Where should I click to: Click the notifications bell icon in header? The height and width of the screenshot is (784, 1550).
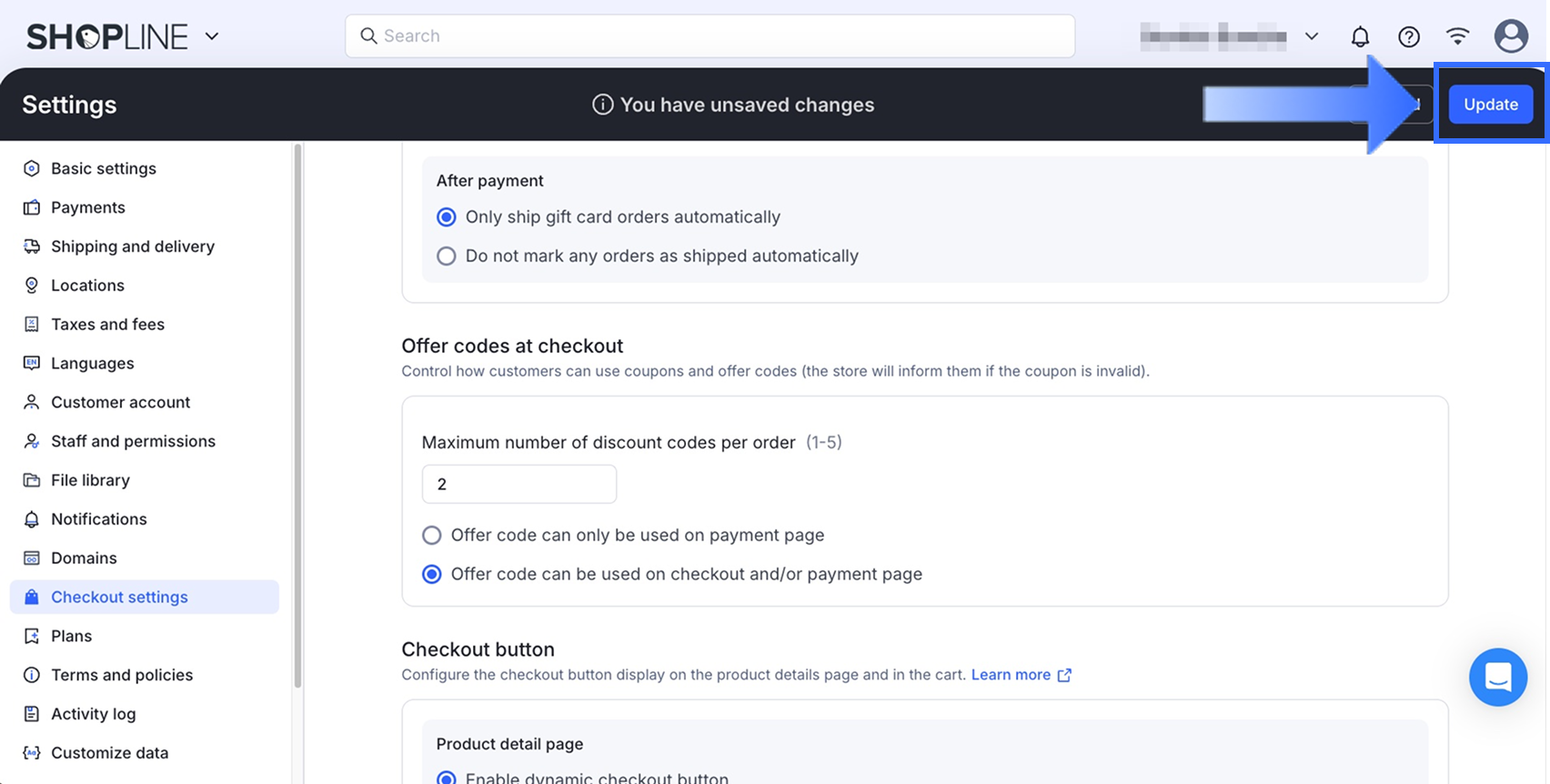pos(1360,36)
